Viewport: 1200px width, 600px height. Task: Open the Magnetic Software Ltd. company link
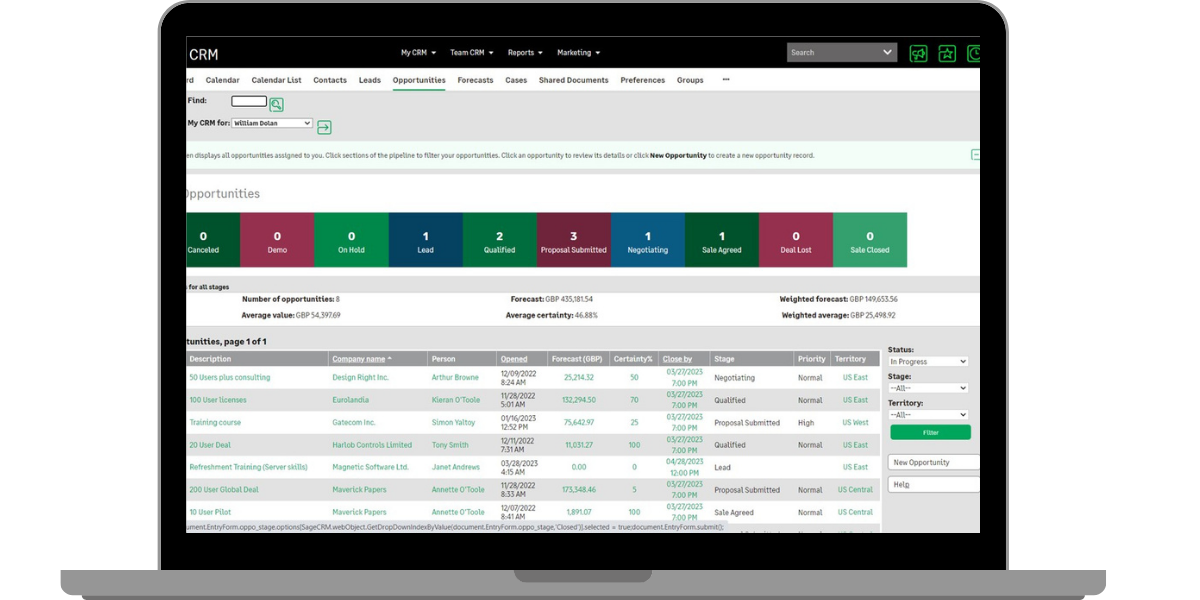tap(371, 467)
